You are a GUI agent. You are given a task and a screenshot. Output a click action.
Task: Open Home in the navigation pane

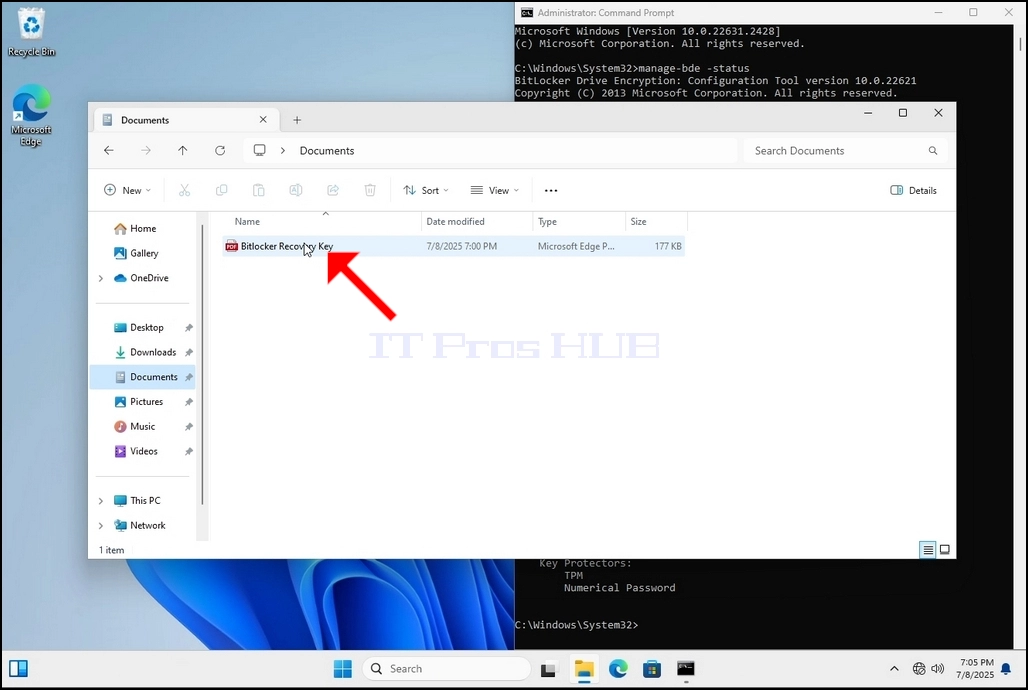[x=135, y=228]
